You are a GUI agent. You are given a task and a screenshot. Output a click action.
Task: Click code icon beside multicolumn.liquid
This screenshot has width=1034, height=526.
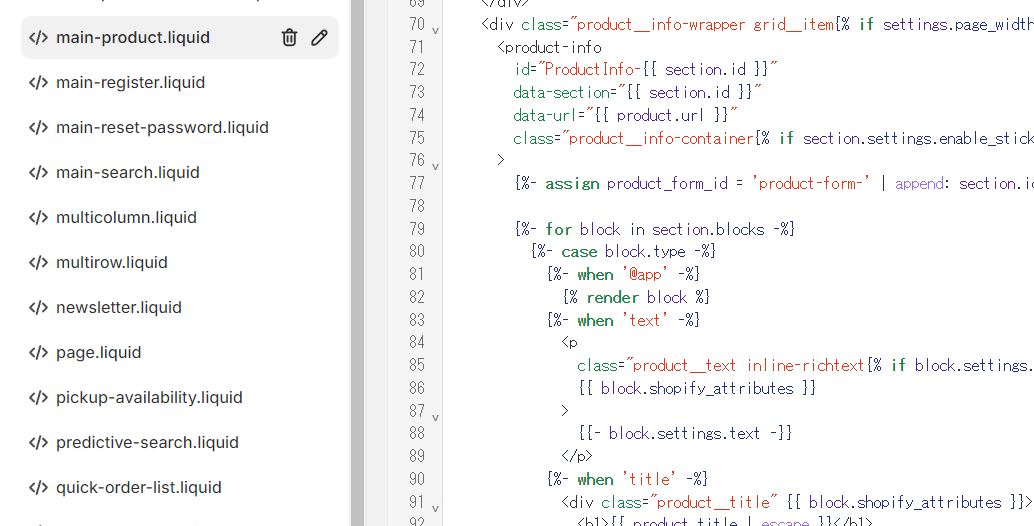point(38,218)
